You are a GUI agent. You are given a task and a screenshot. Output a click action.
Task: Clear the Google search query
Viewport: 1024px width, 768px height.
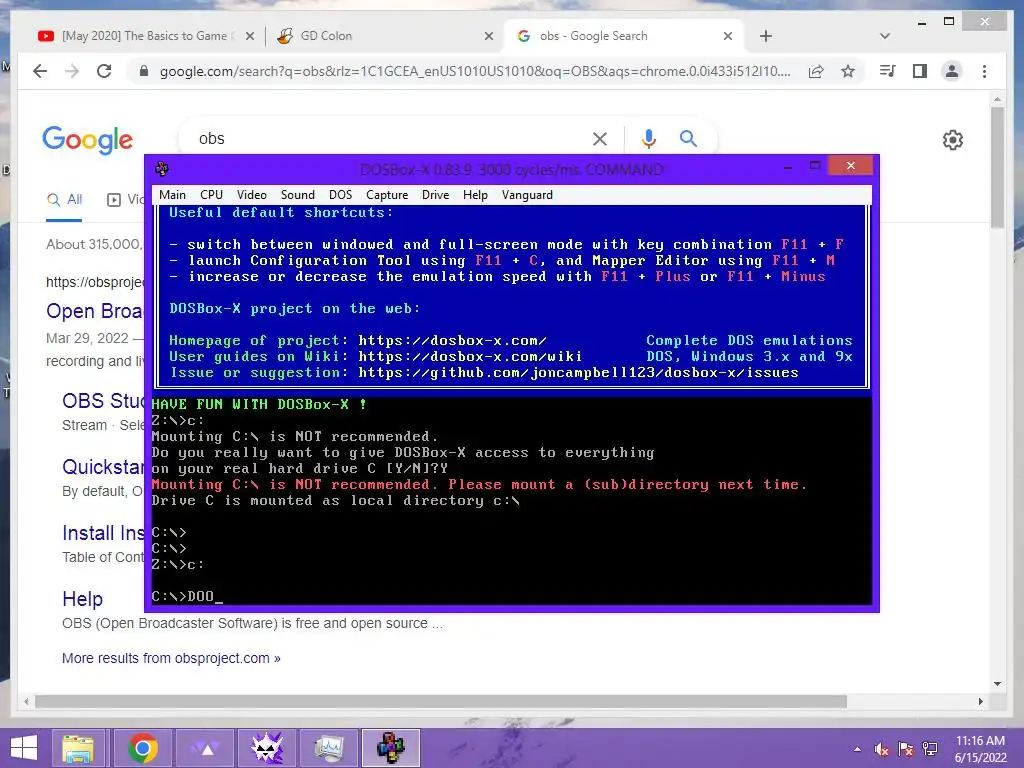pyautogui.click(x=600, y=138)
